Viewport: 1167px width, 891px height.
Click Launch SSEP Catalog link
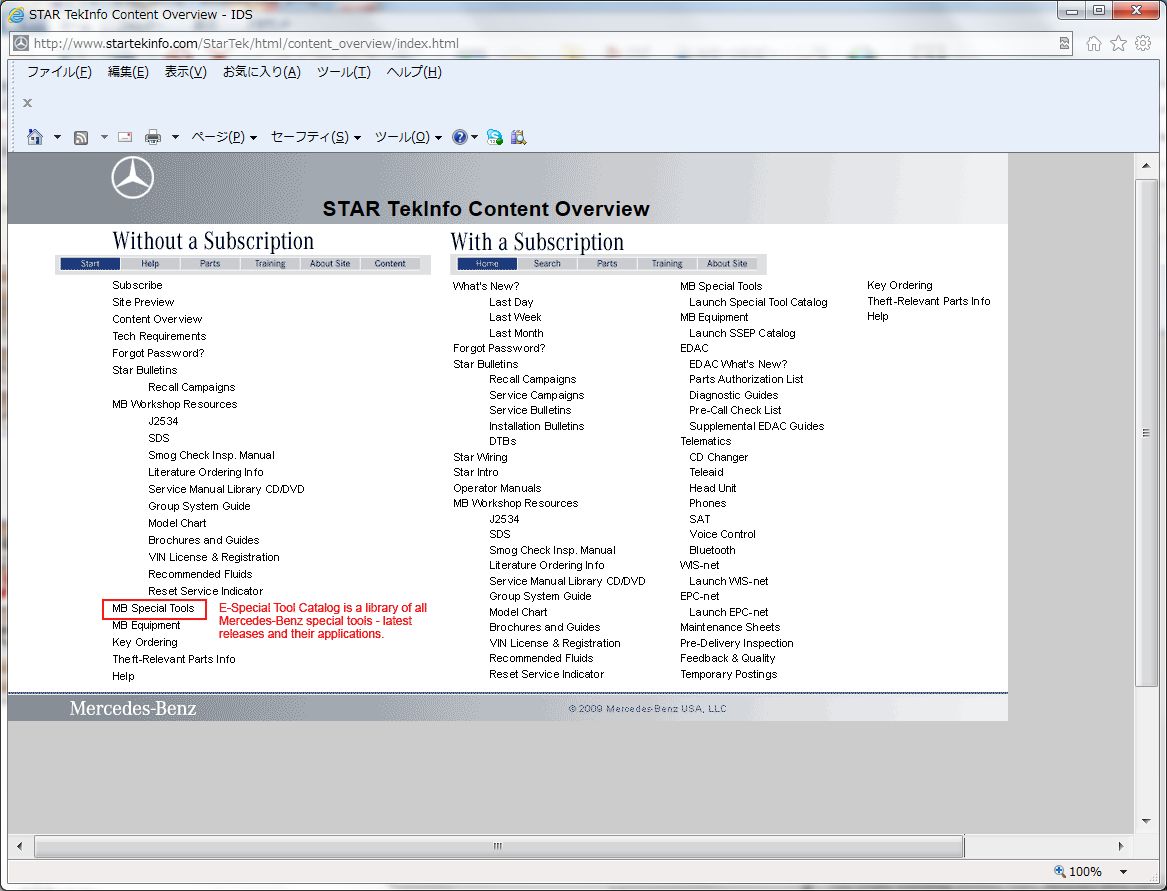742,333
